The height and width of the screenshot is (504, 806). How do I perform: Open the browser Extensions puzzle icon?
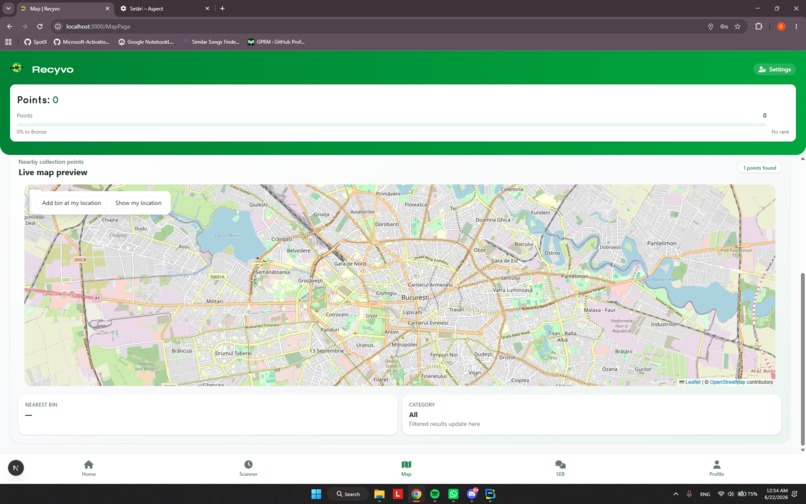click(x=759, y=26)
